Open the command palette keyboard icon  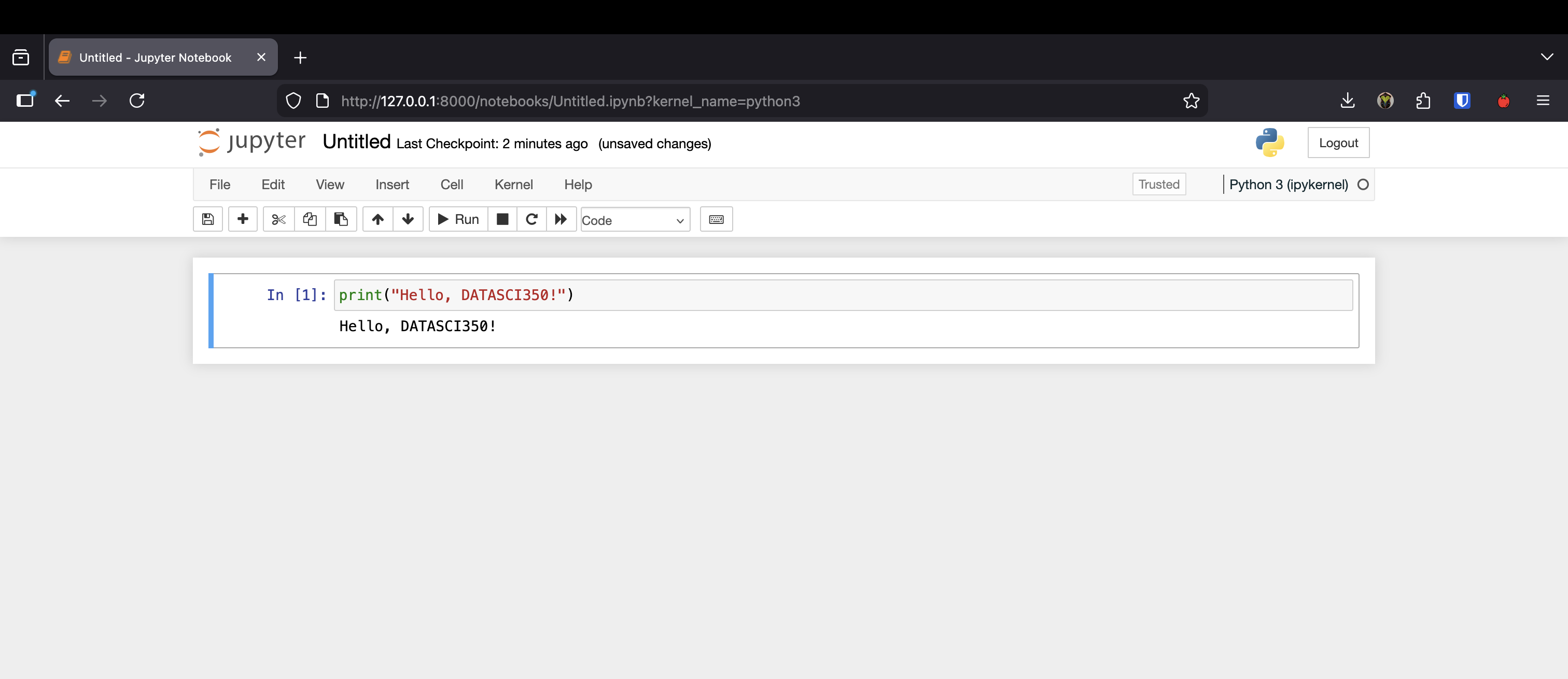[x=717, y=219]
